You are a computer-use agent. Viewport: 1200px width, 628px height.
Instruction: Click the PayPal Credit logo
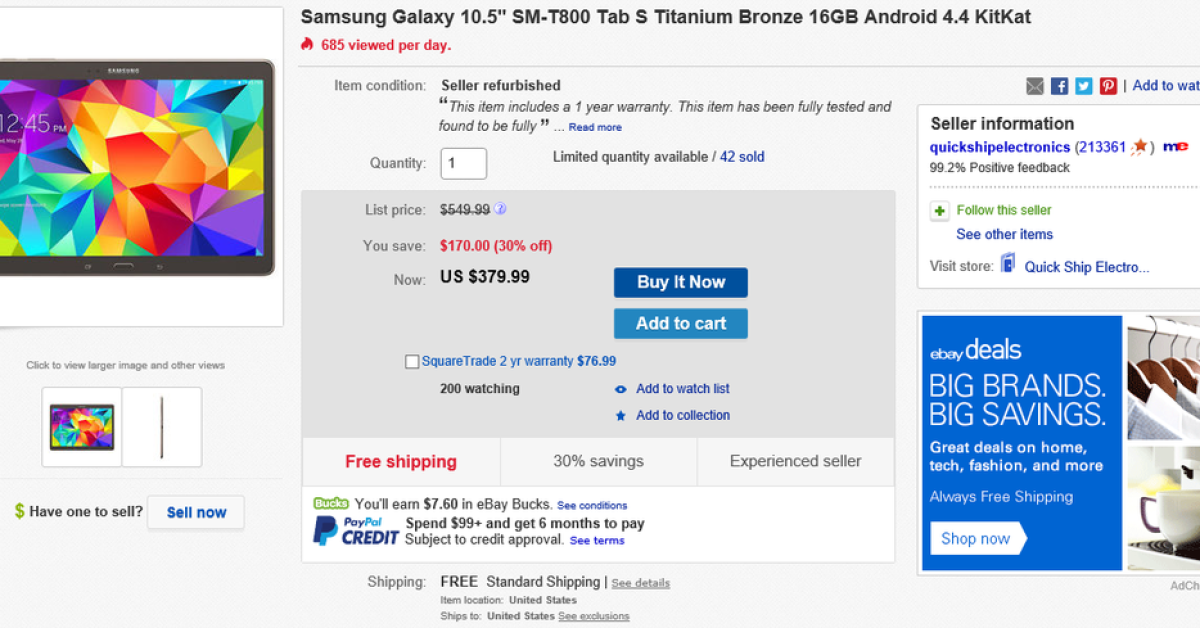(356, 531)
